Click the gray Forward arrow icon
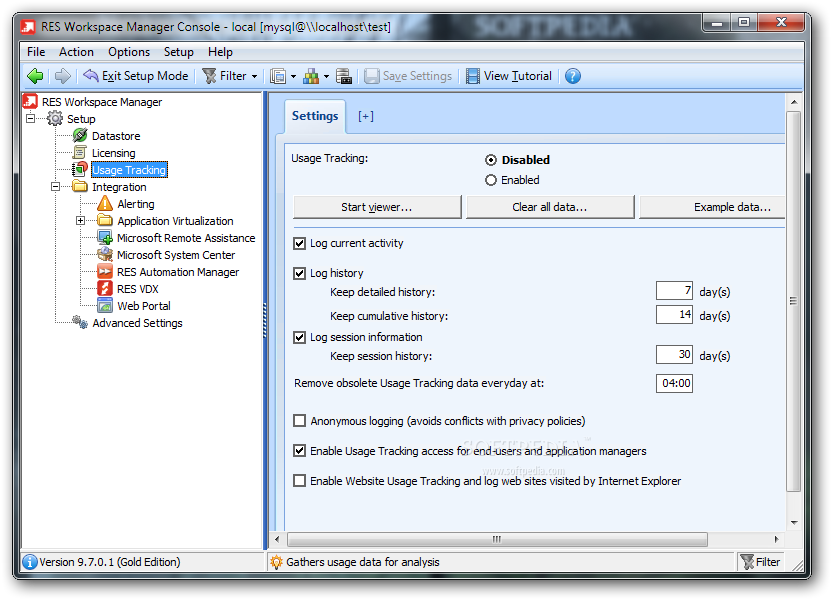Screen dimensions: 832x600 tap(63, 76)
